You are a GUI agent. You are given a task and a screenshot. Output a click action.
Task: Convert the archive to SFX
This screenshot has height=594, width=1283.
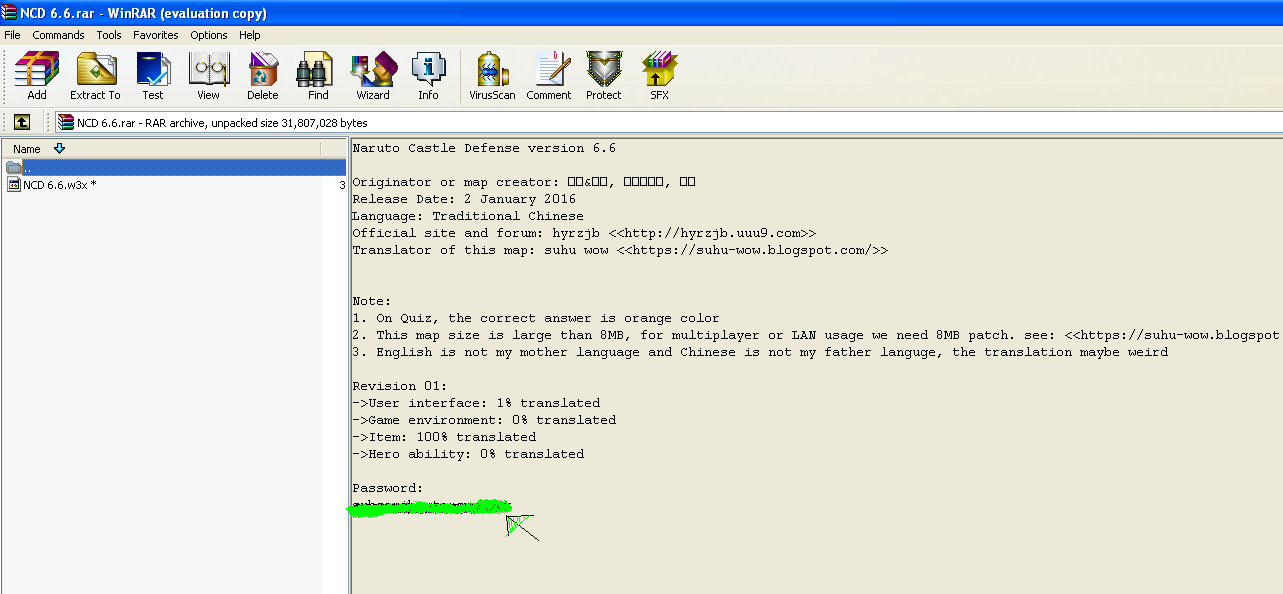point(659,76)
